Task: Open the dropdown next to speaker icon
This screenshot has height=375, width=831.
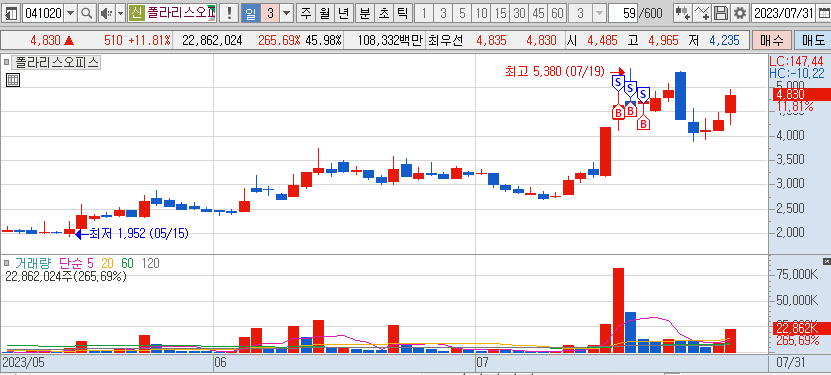Action: (x=120, y=13)
